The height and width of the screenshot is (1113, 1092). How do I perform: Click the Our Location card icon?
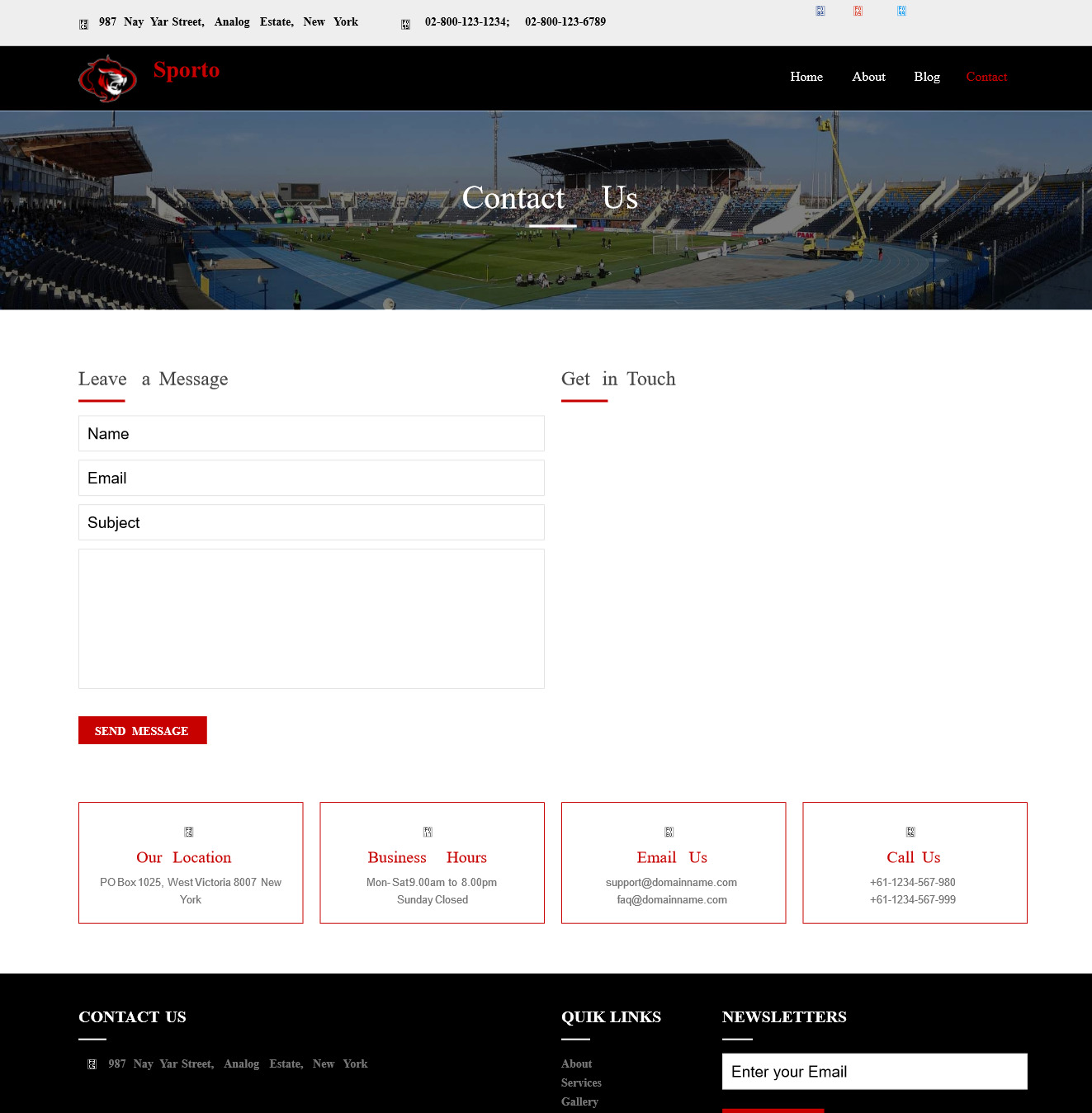(188, 832)
